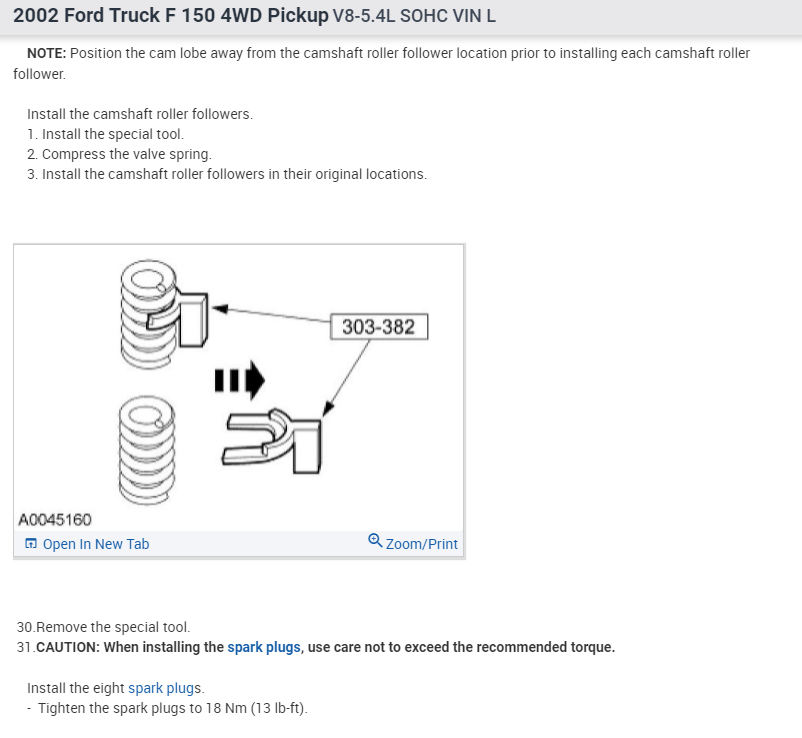Viewport: 802px width, 738px height.
Task: Follow the spark plugs link in the caution
Action: 264,647
